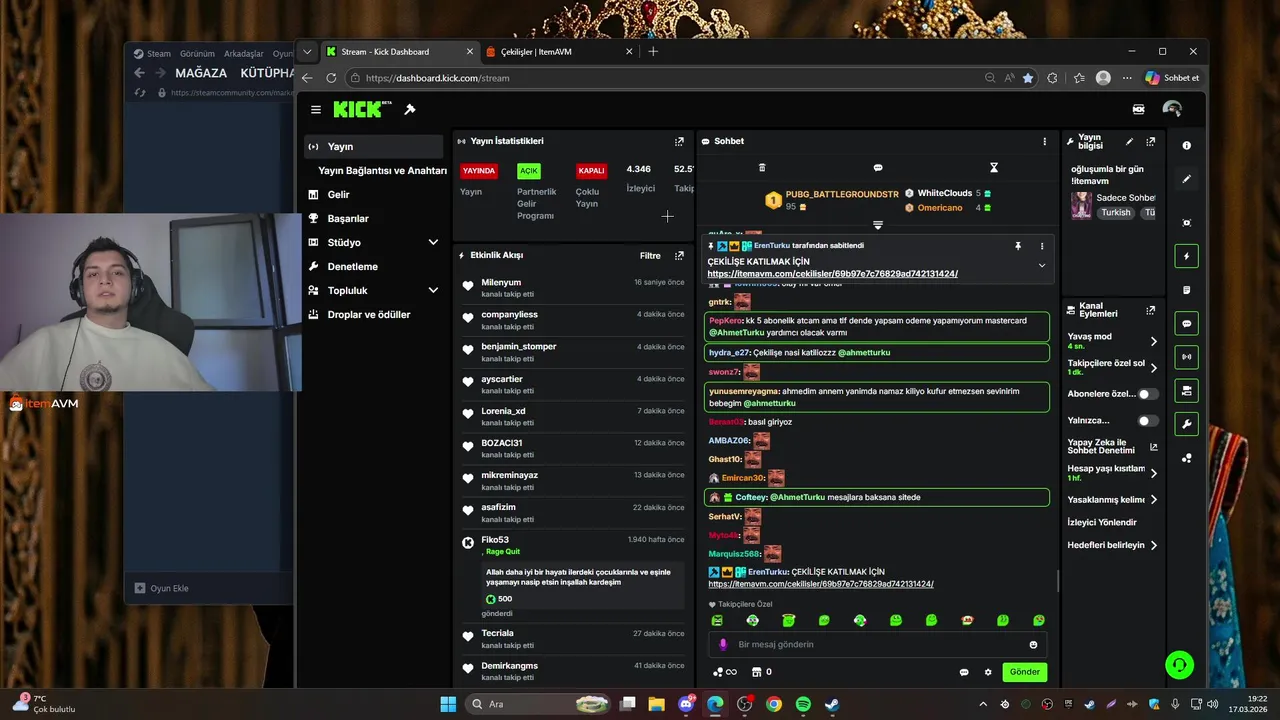Image resolution: width=1280 pixels, height=720 pixels.
Task: Expand the pinned message chevron
Action: click(1042, 265)
